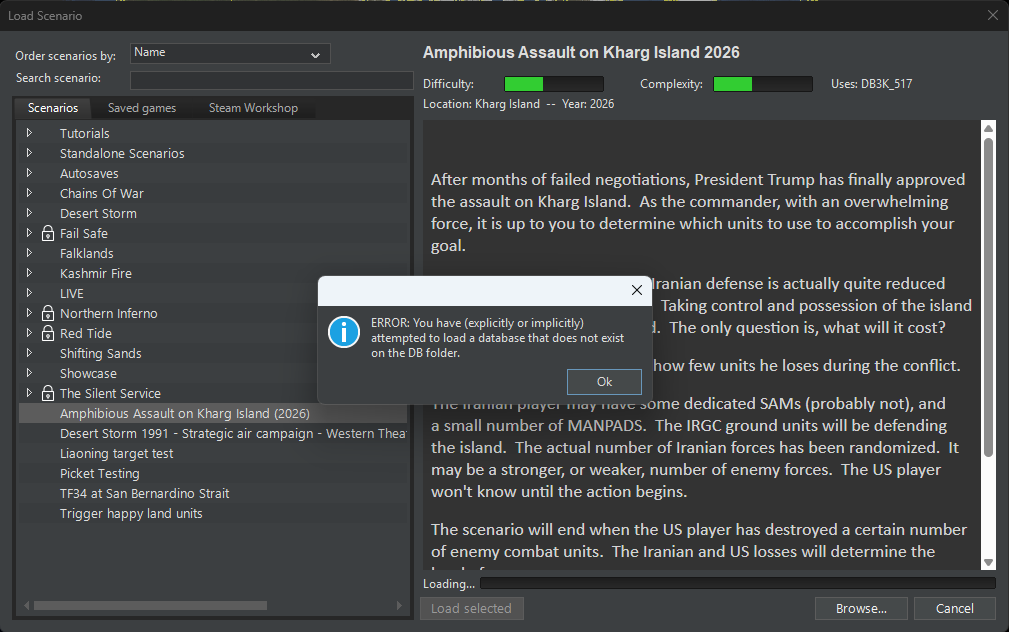This screenshot has width=1009, height=632.
Task: Click the description scrollbar up arrow
Action: click(x=988, y=129)
